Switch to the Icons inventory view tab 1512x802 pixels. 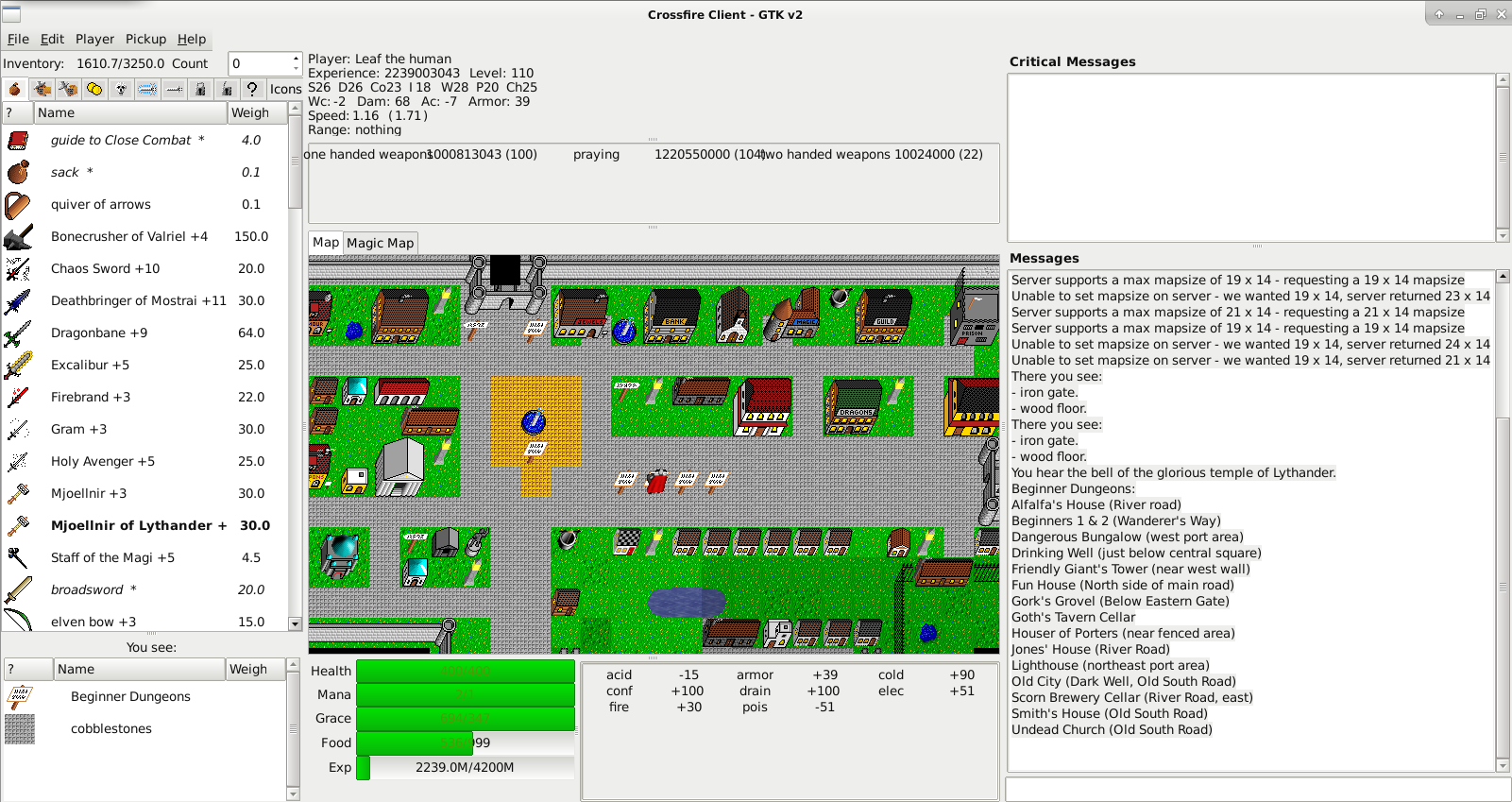tap(285, 89)
